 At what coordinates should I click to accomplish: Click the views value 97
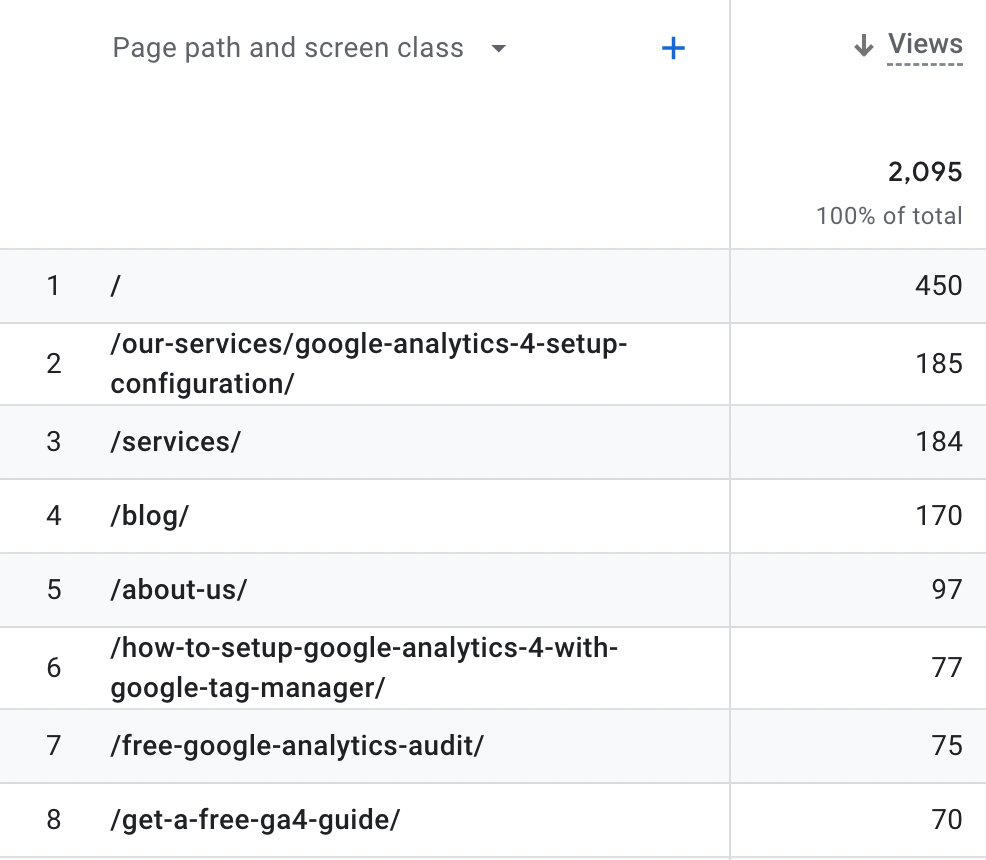(x=947, y=590)
